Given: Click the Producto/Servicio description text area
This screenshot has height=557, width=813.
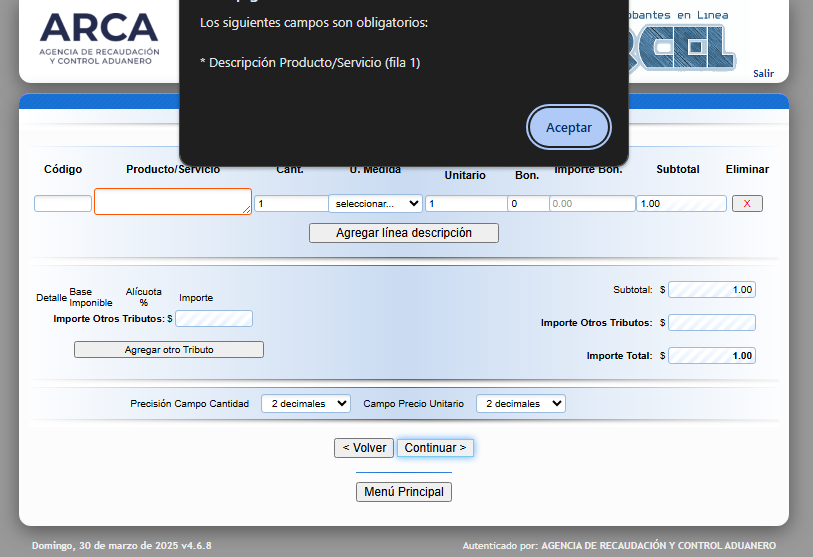Looking at the screenshot, I should 172,202.
